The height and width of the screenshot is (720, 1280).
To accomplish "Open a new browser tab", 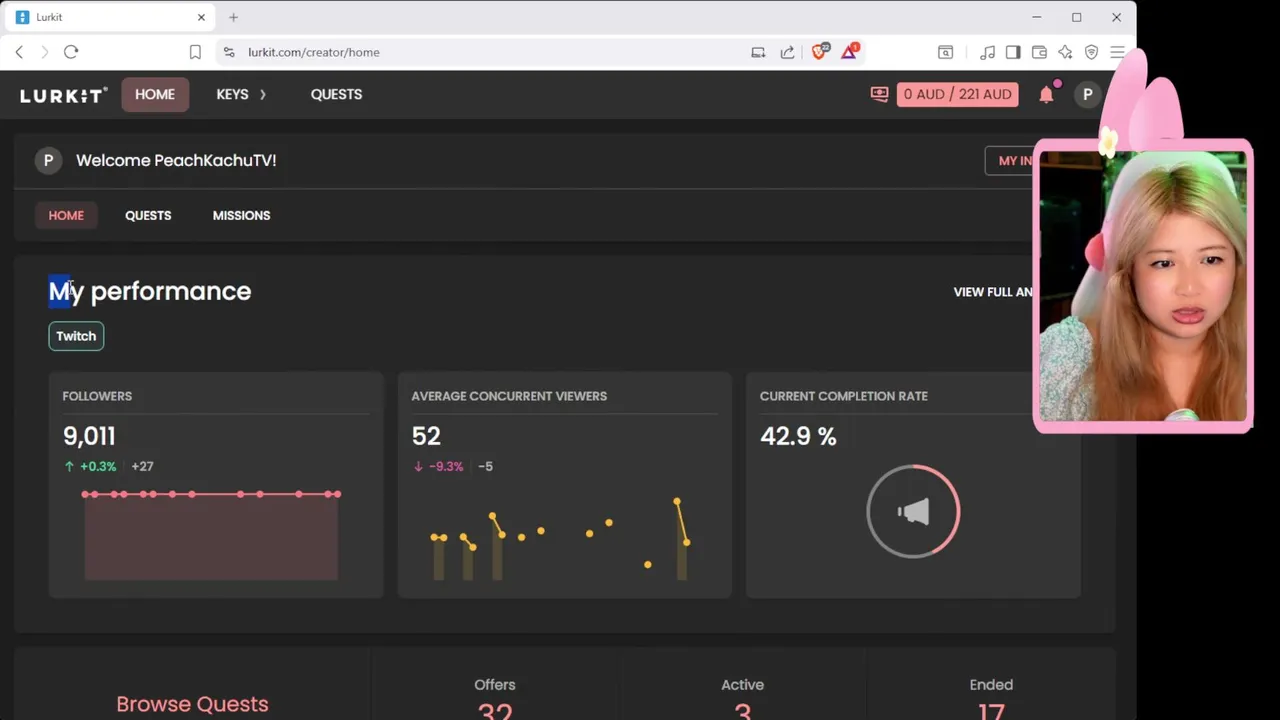I will point(233,17).
